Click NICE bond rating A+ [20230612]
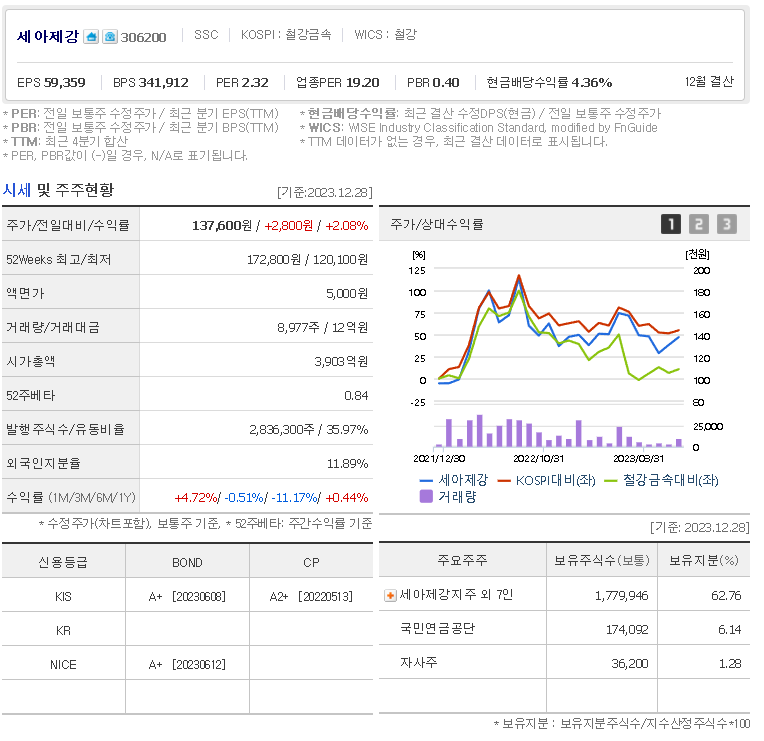Viewport: 764px width, 741px height. (187, 665)
